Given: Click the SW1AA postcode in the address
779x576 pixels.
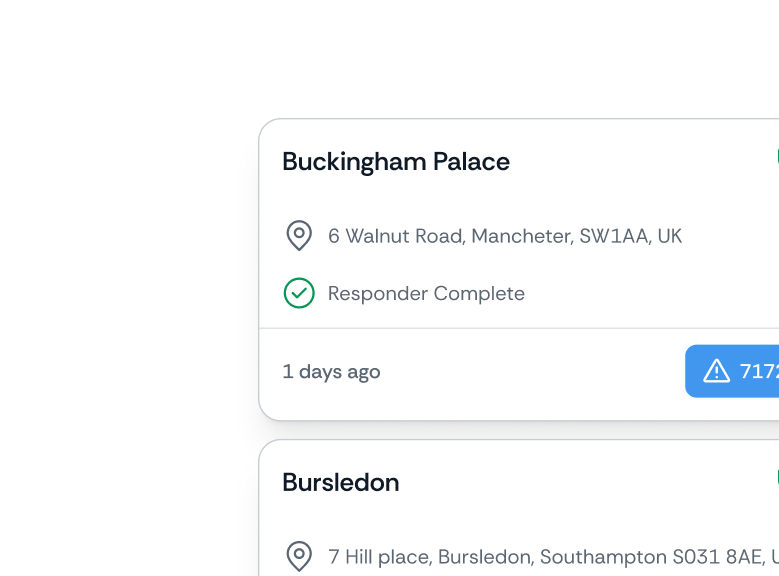Looking at the screenshot, I should coord(614,236).
